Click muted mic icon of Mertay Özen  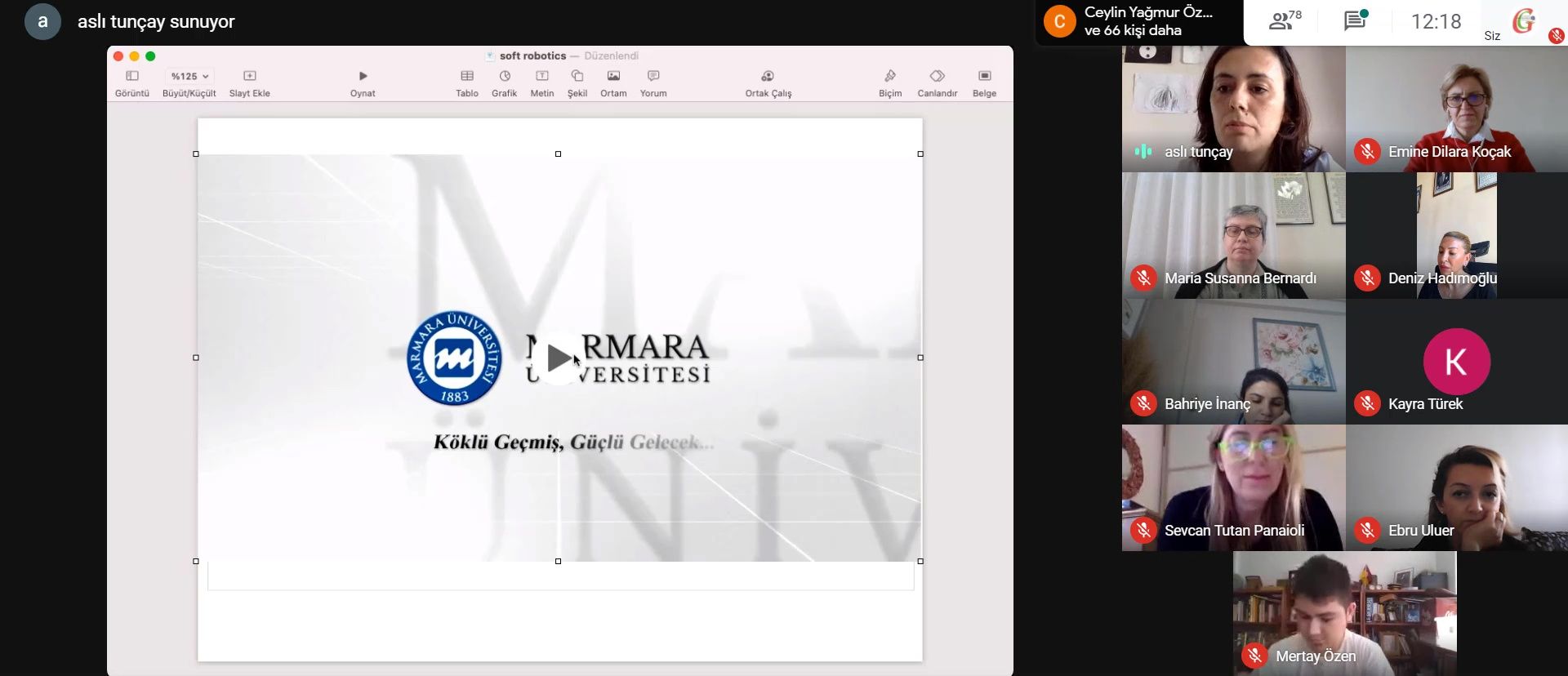(x=1254, y=656)
